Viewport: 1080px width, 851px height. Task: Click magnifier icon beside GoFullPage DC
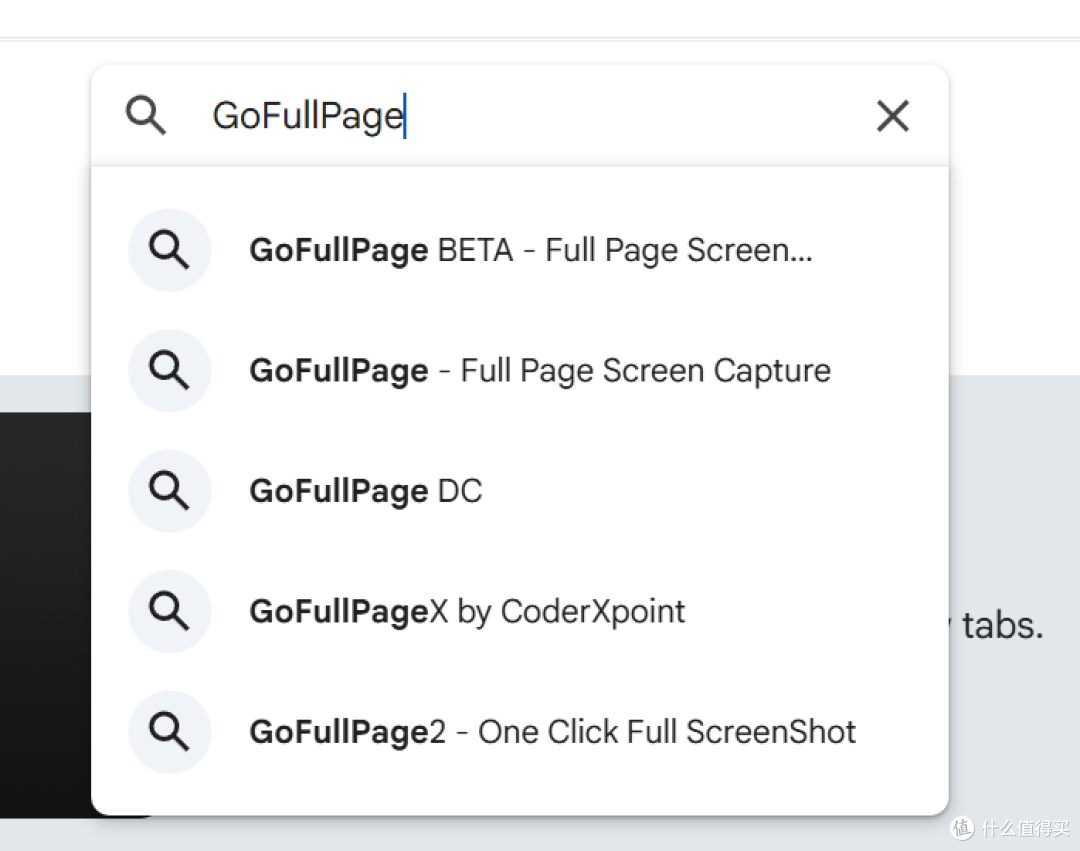point(169,491)
